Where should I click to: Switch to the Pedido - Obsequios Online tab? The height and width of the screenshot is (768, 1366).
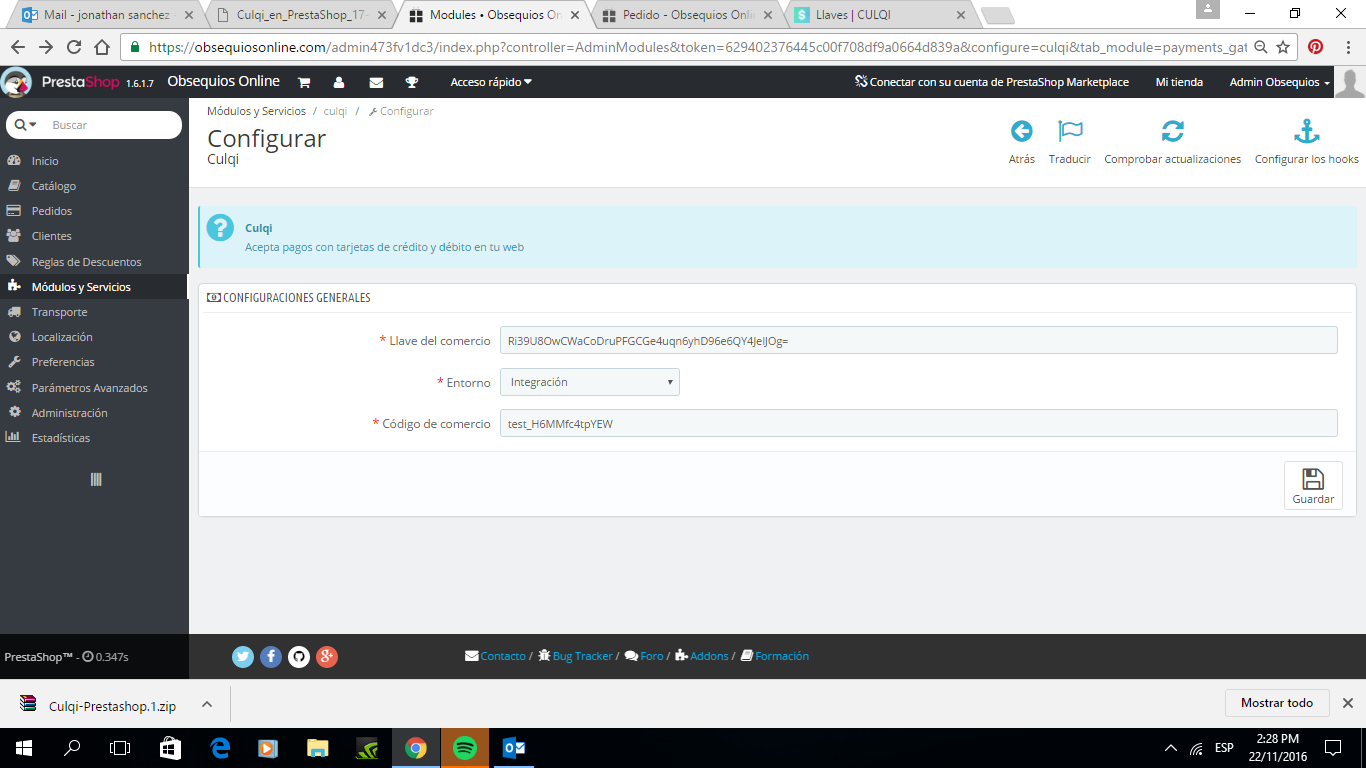tap(687, 15)
